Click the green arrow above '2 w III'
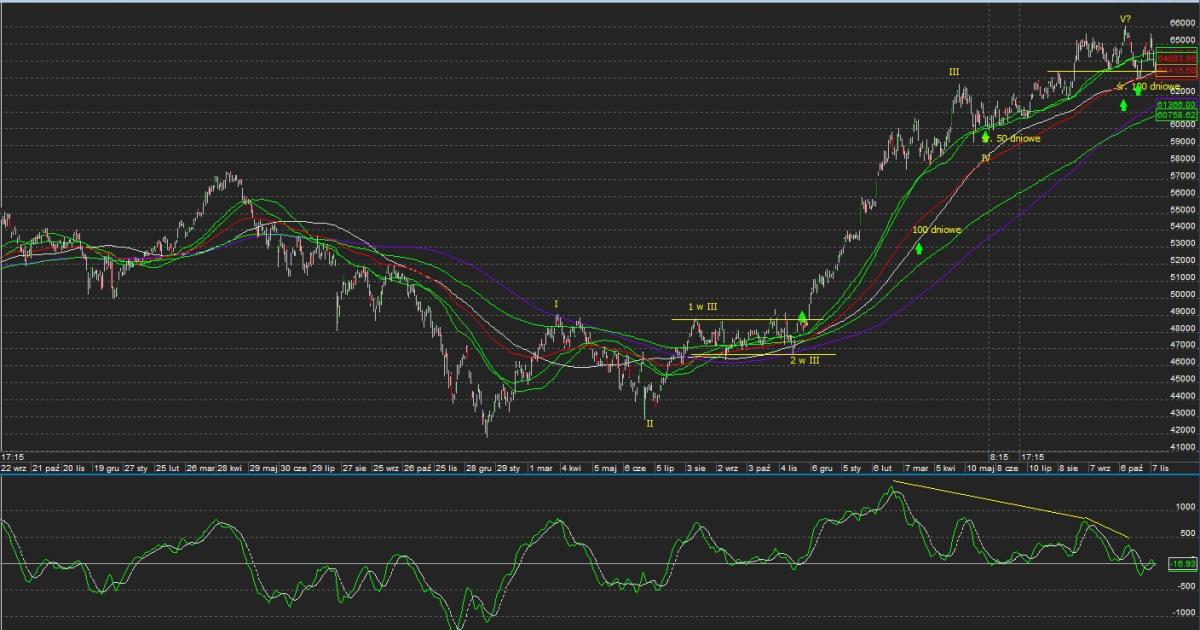Image resolution: width=1200 pixels, height=630 pixels. pyautogui.click(x=802, y=317)
